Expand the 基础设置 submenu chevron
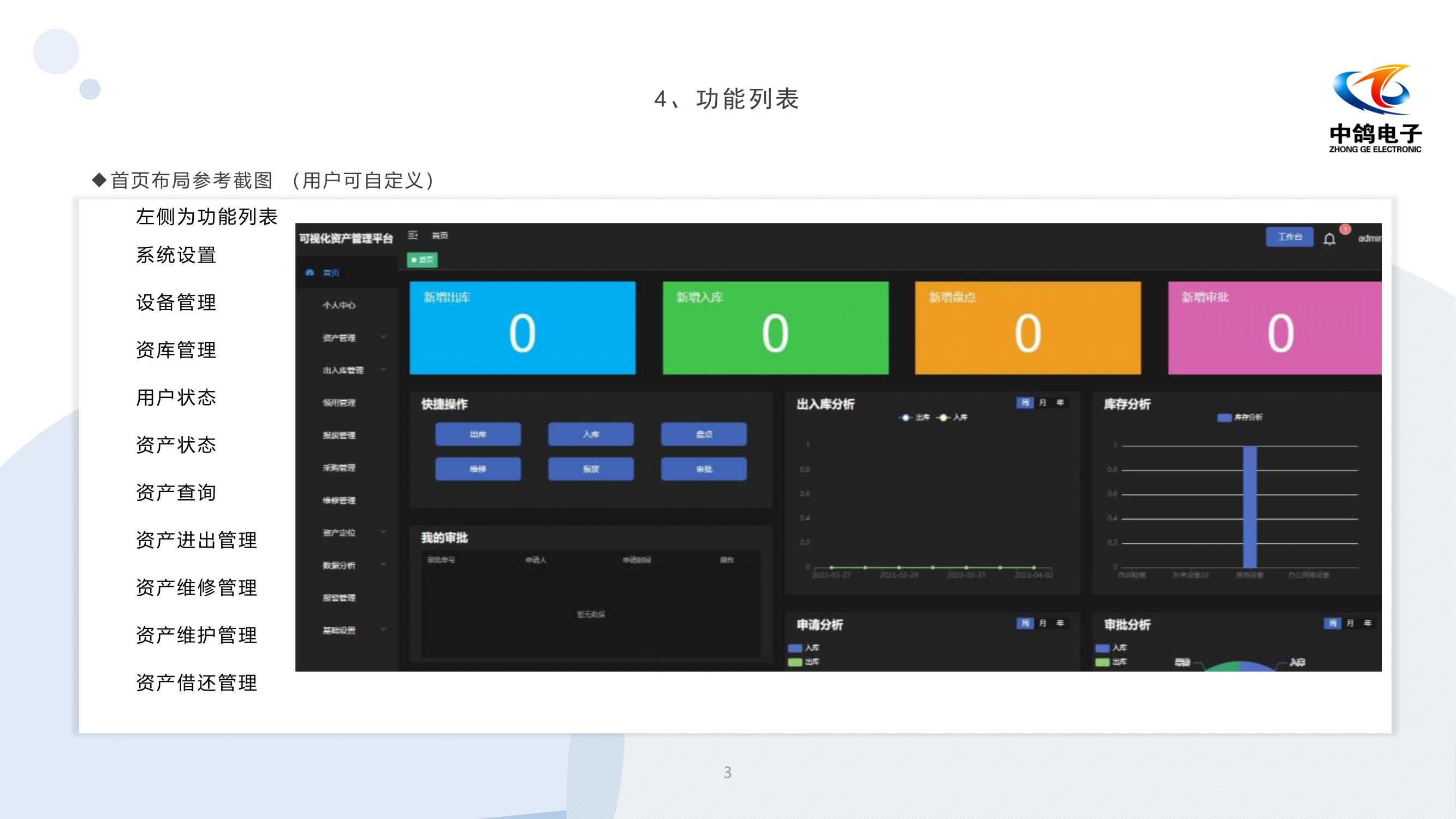 click(x=383, y=629)
